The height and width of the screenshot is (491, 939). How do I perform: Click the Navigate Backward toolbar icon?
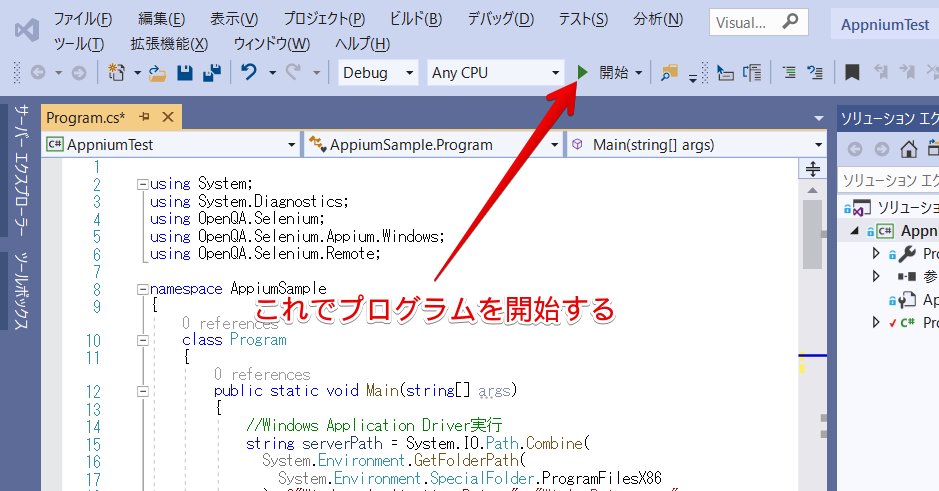click(38, 73)
